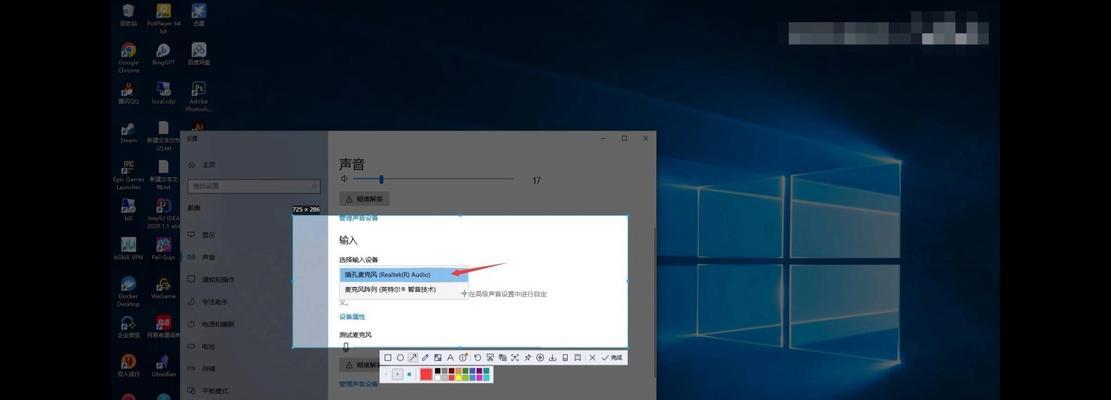The image size is (1111, 400).
Task: Click the speaker icon beside volume slider
Action: pos(345,180)
